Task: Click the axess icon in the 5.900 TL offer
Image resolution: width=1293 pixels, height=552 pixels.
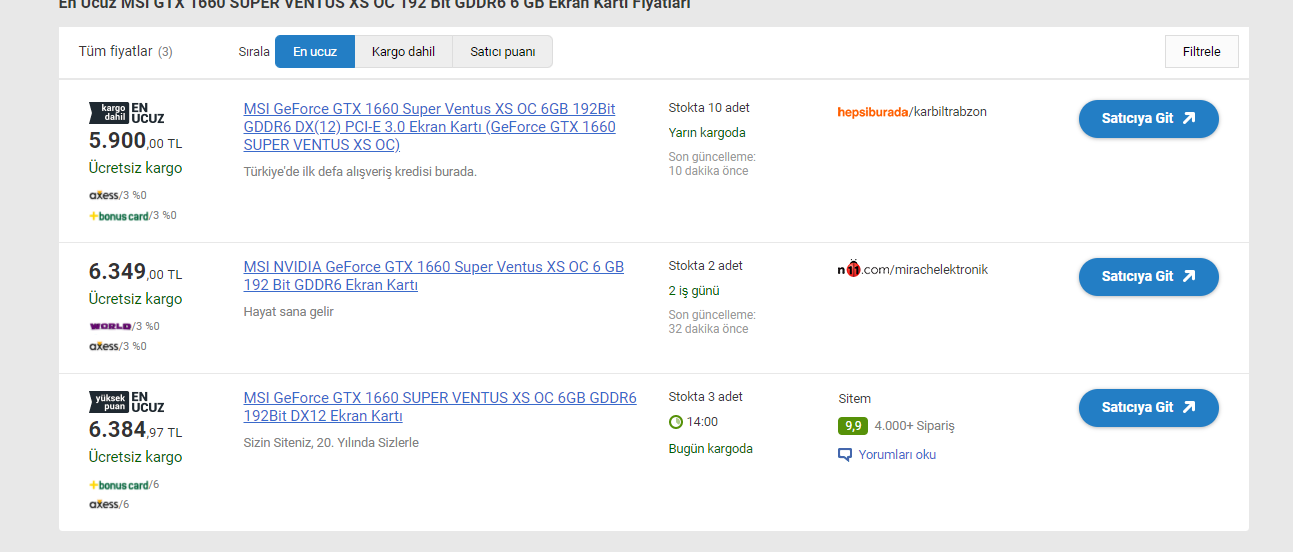Action: coord(104,195)
